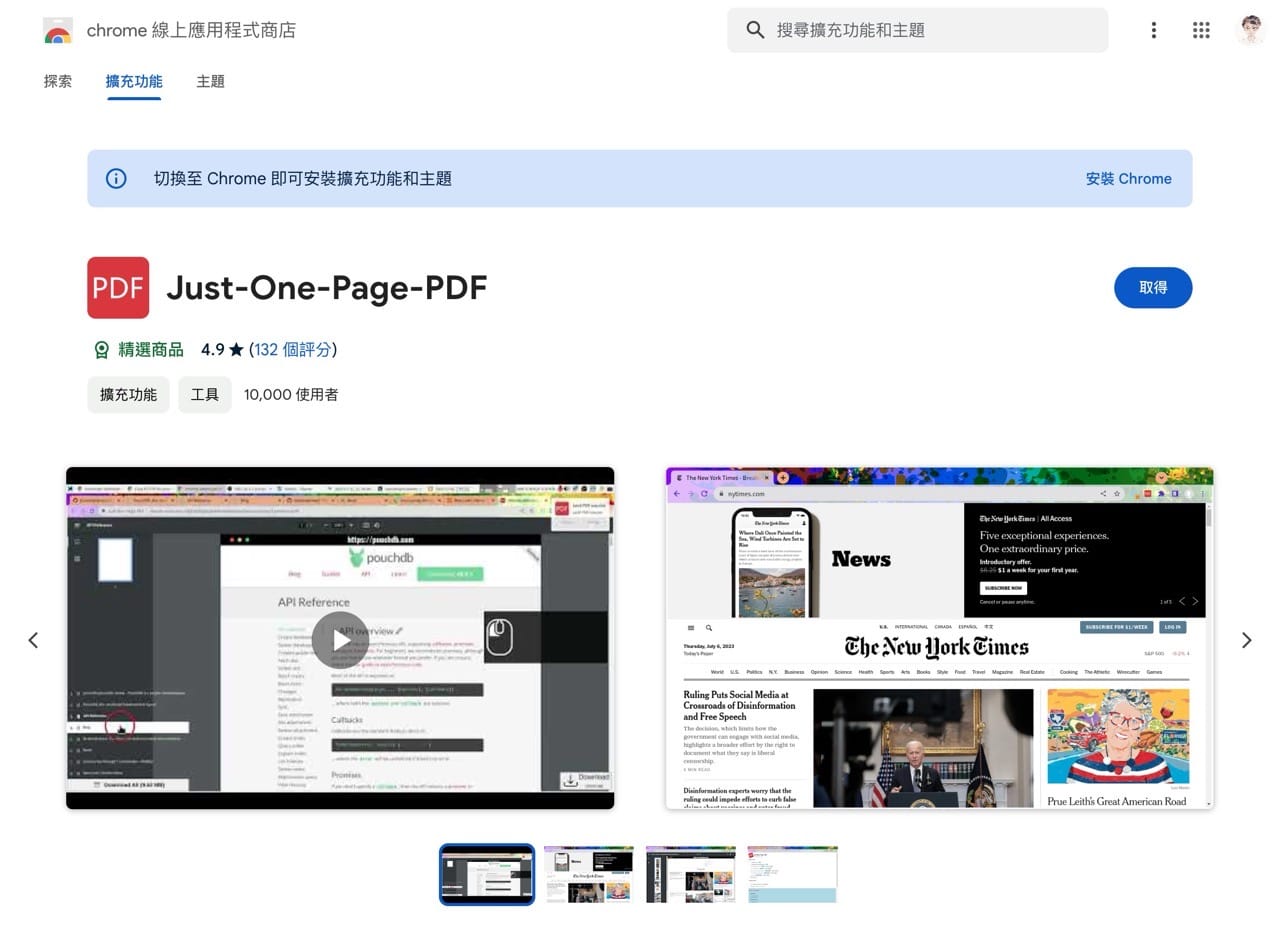The width and height of the screenshot is (1280, 928).
Task: Play the extension preview video
Action: pos(340,639)
